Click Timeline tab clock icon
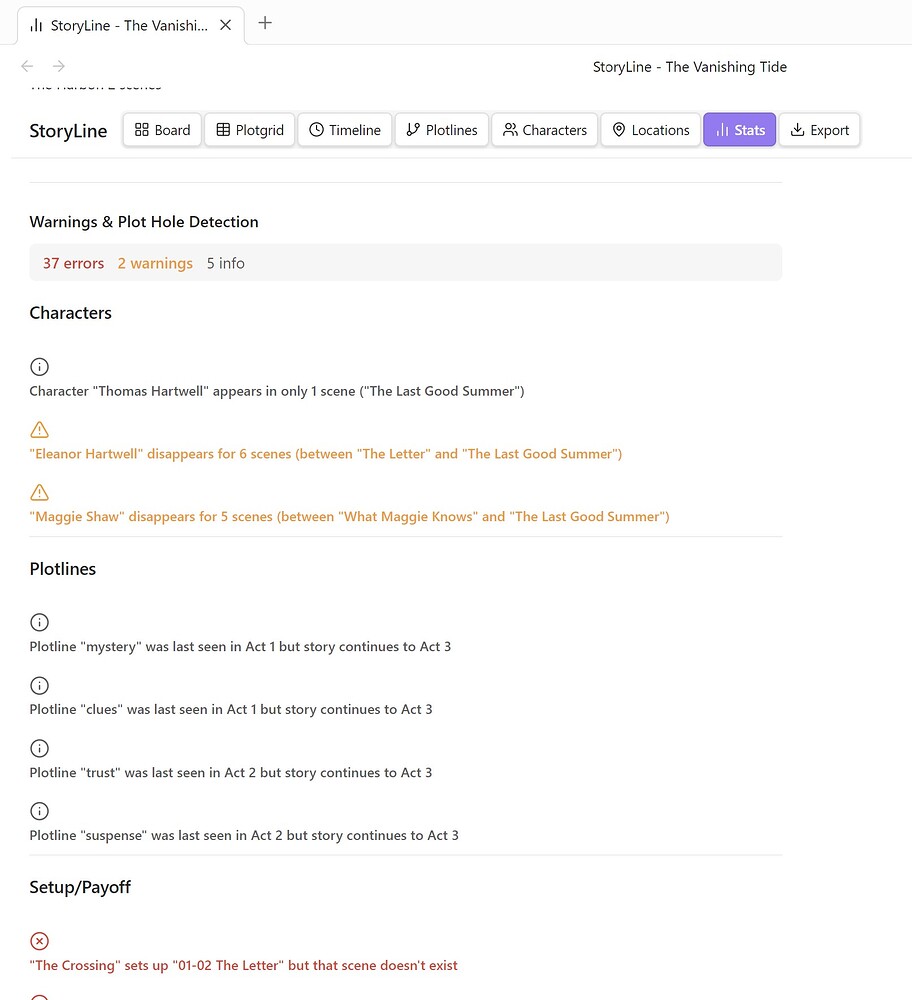The image size is (912, 1000). 316,129
